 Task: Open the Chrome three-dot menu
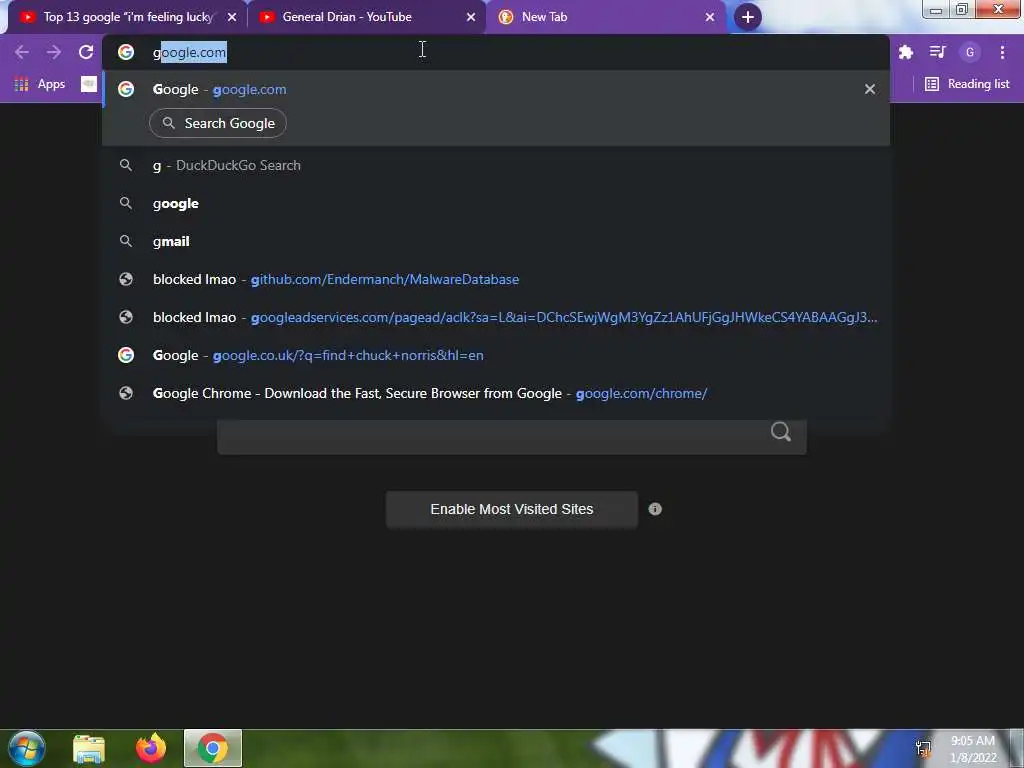click(1002, 52)
